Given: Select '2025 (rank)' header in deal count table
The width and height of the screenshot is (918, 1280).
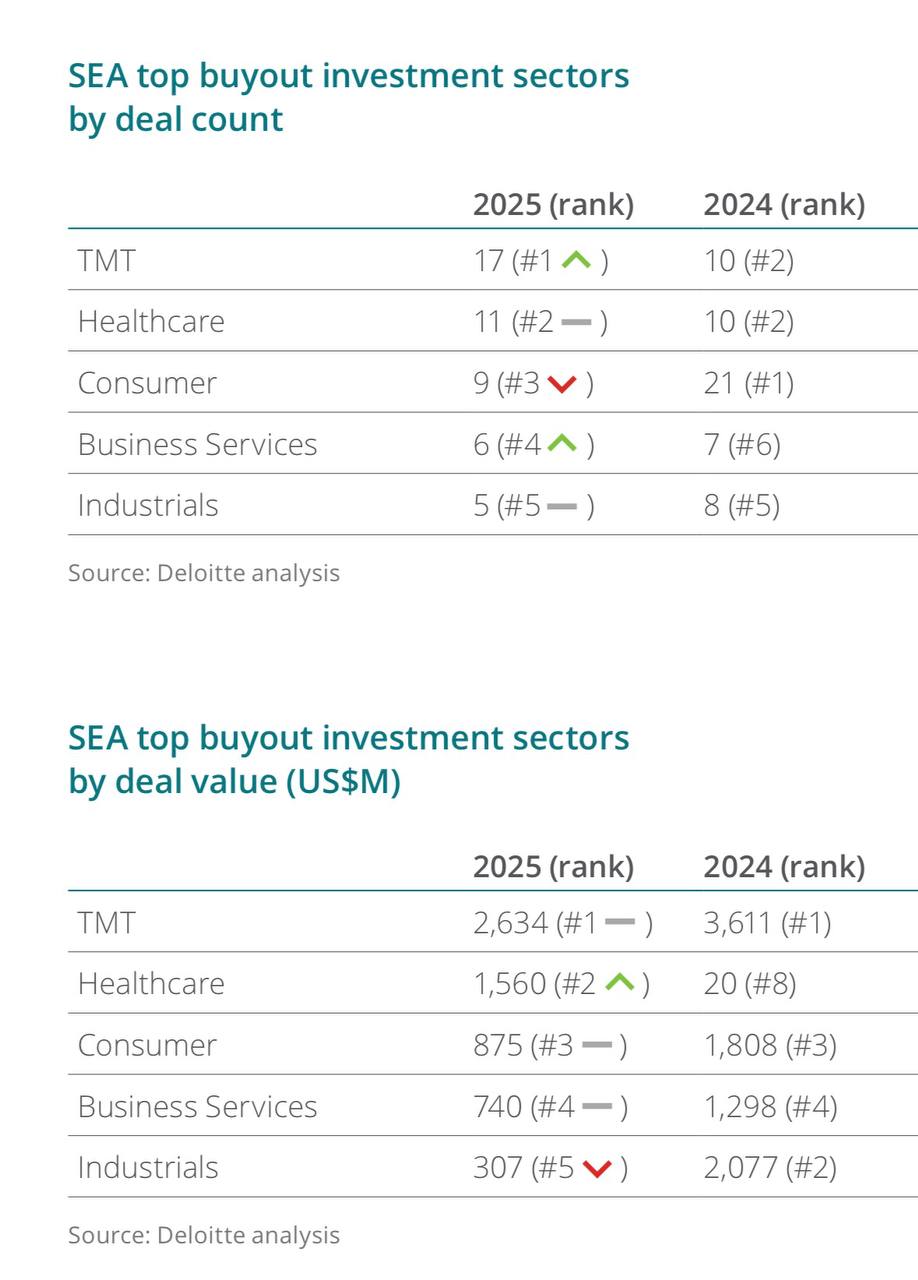Looking at the screenshot, I should pos(553,204).
